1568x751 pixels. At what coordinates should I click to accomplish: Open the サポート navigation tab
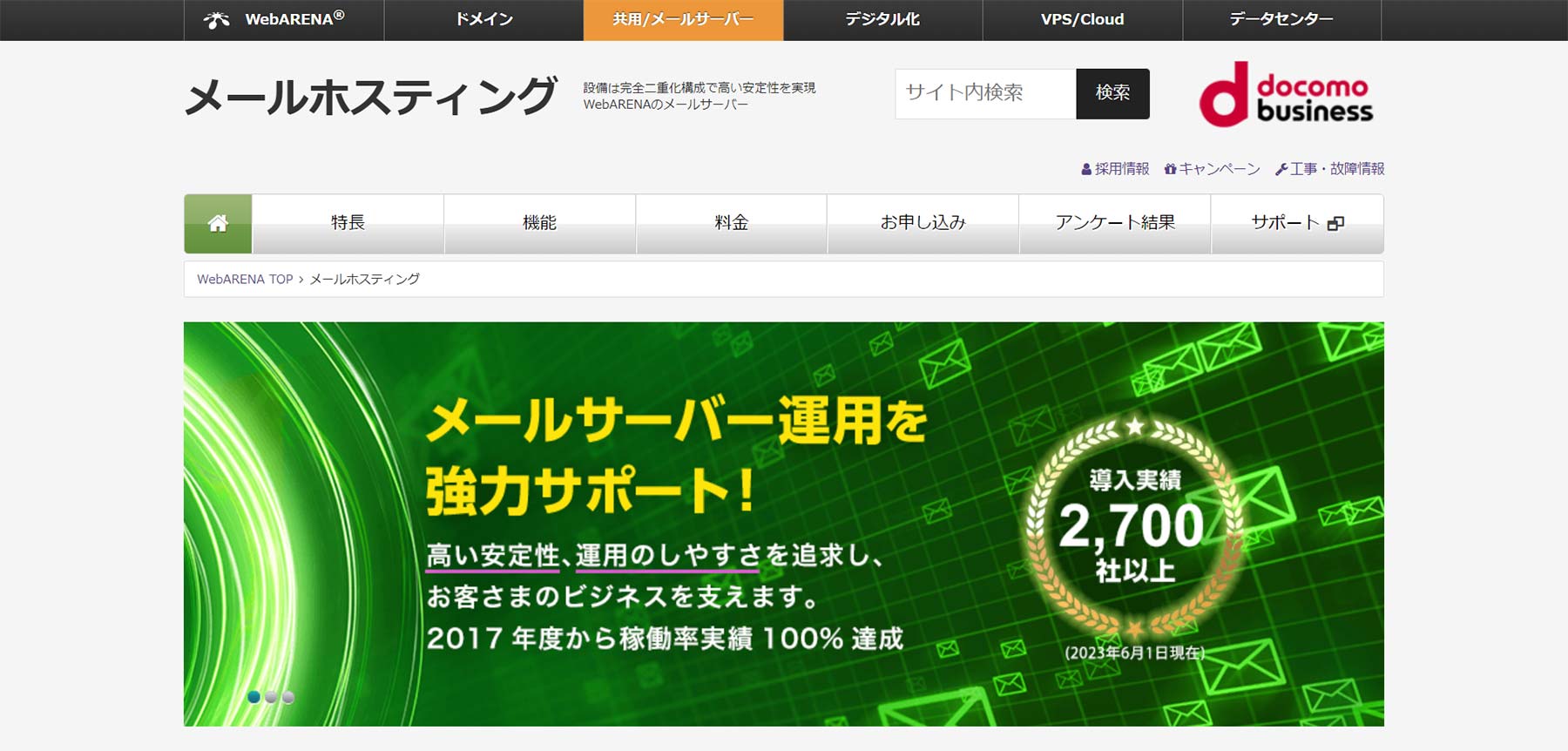[x=1297, y=224]
